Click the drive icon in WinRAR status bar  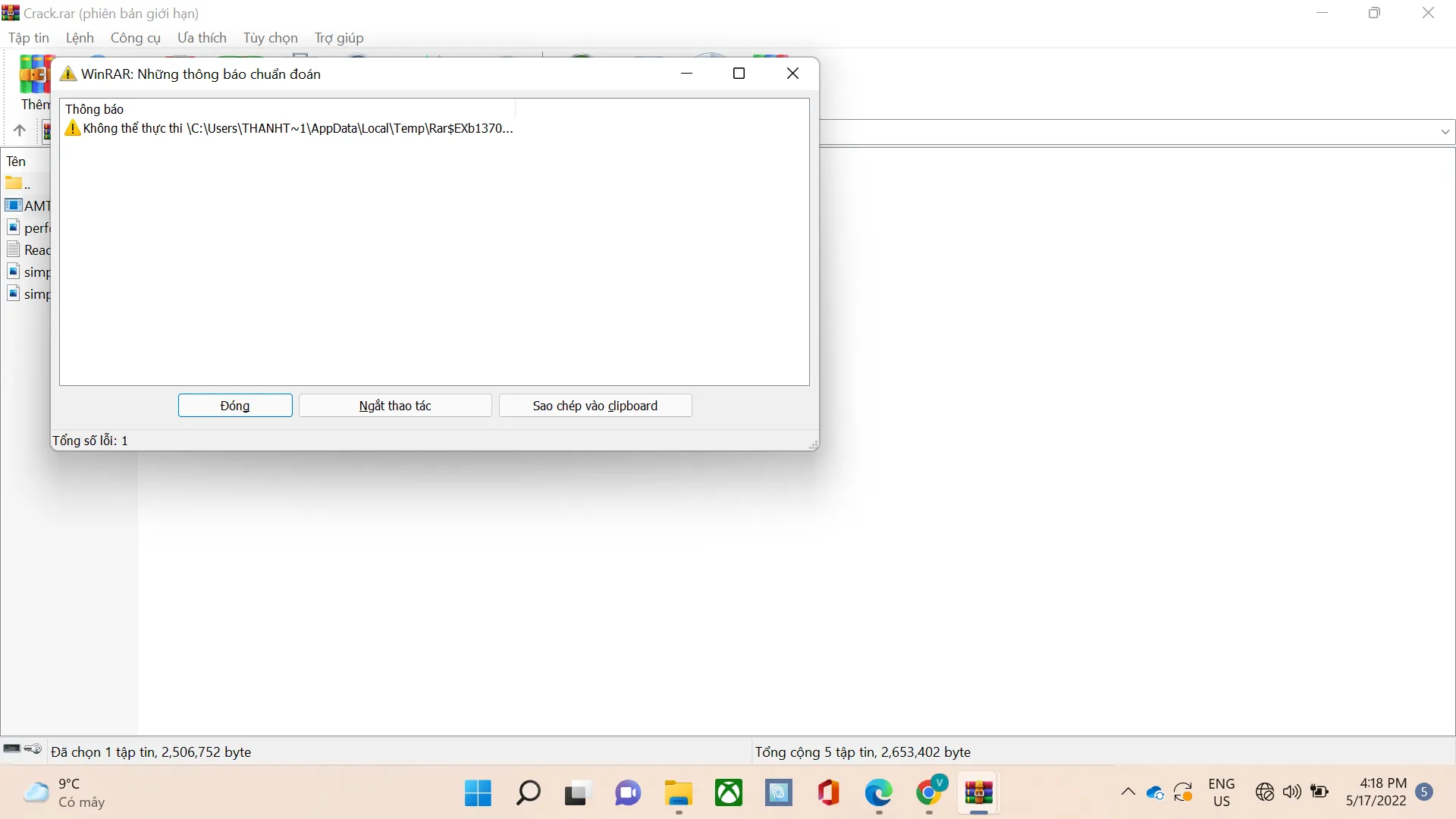click(x=12, y=749)
